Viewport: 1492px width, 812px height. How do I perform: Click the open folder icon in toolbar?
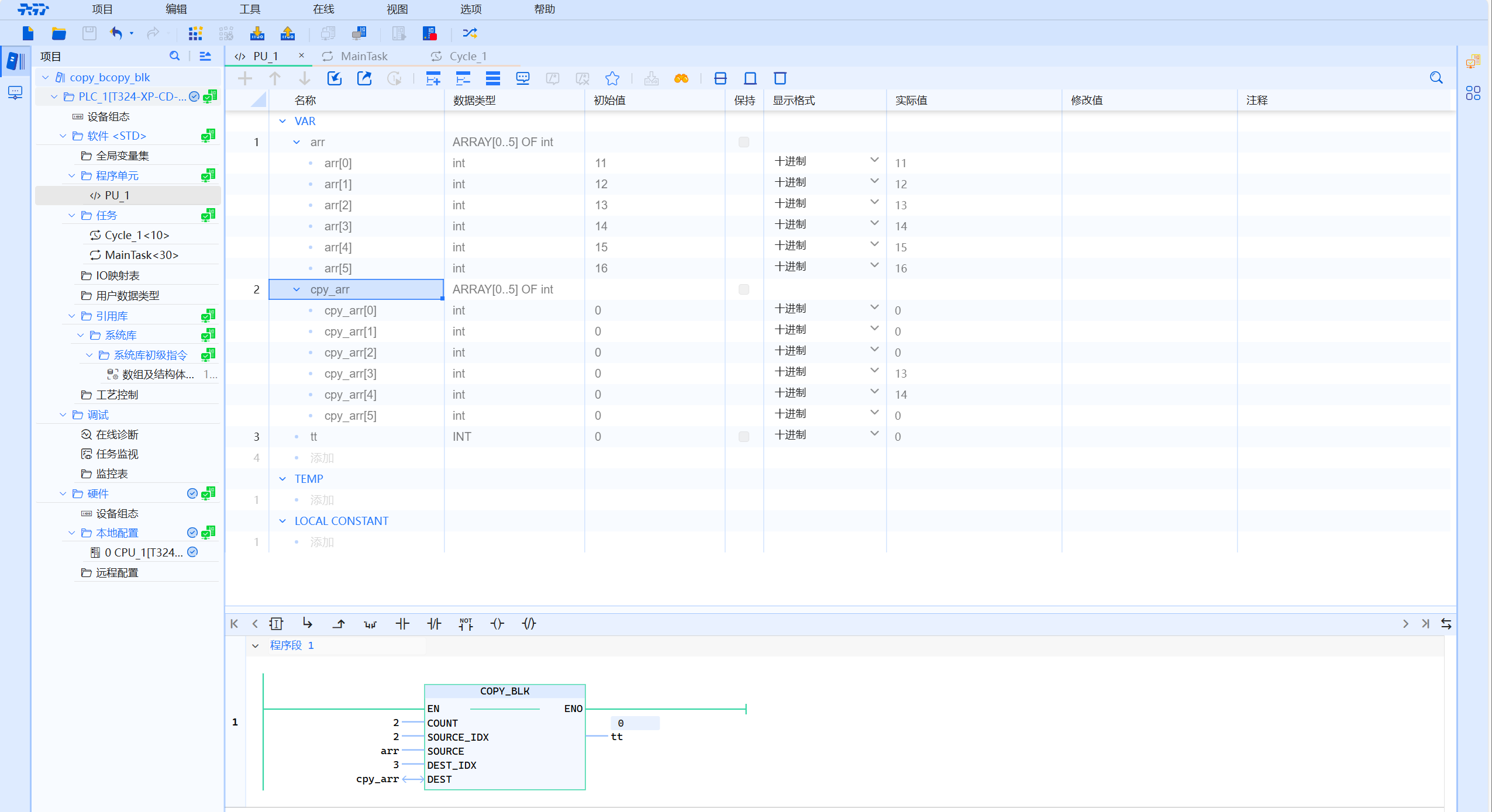click(58, 33)
